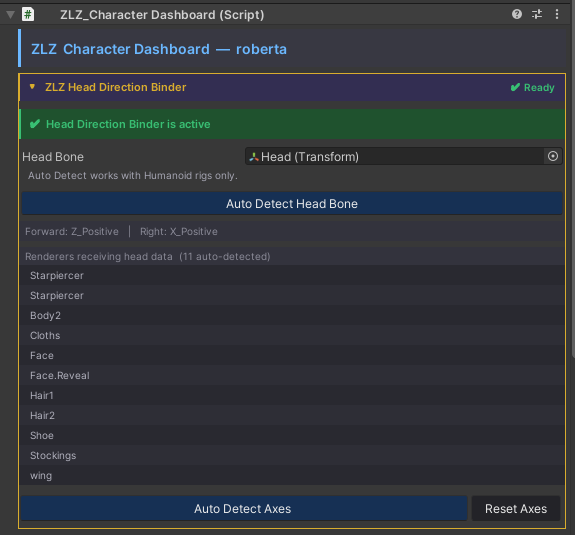
Task: Open component three-dot context menu
Action: click(x=557, y=14)
